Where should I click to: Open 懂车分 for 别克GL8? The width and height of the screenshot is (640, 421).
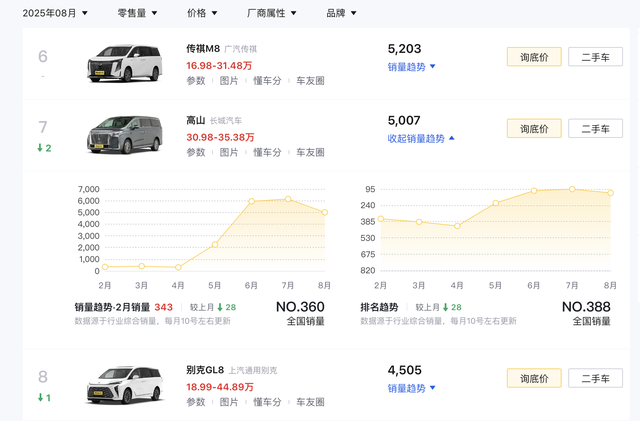pos(267,402)
